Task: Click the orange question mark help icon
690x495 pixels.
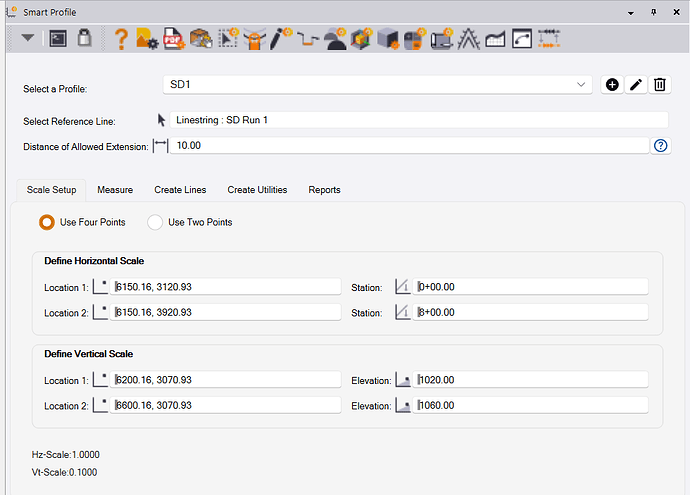Action: coord(122,39)
